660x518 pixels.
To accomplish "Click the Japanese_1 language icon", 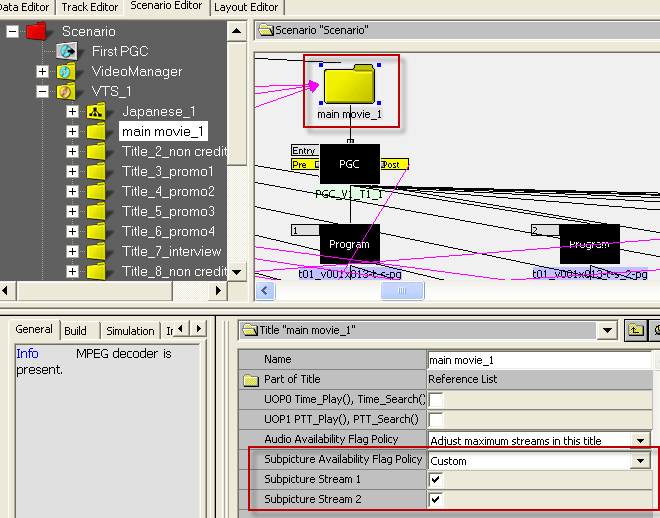I will pyautogui.click(x=96, y=111).
